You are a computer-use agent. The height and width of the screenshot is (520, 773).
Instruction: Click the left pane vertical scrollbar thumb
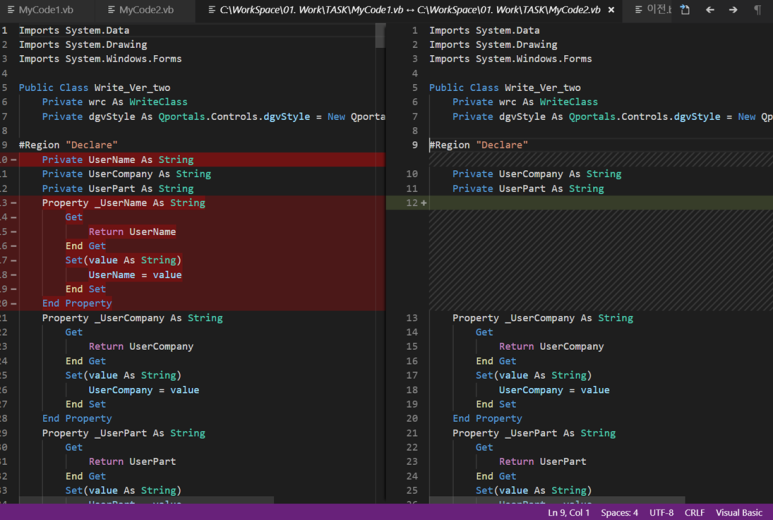(380, 35)
